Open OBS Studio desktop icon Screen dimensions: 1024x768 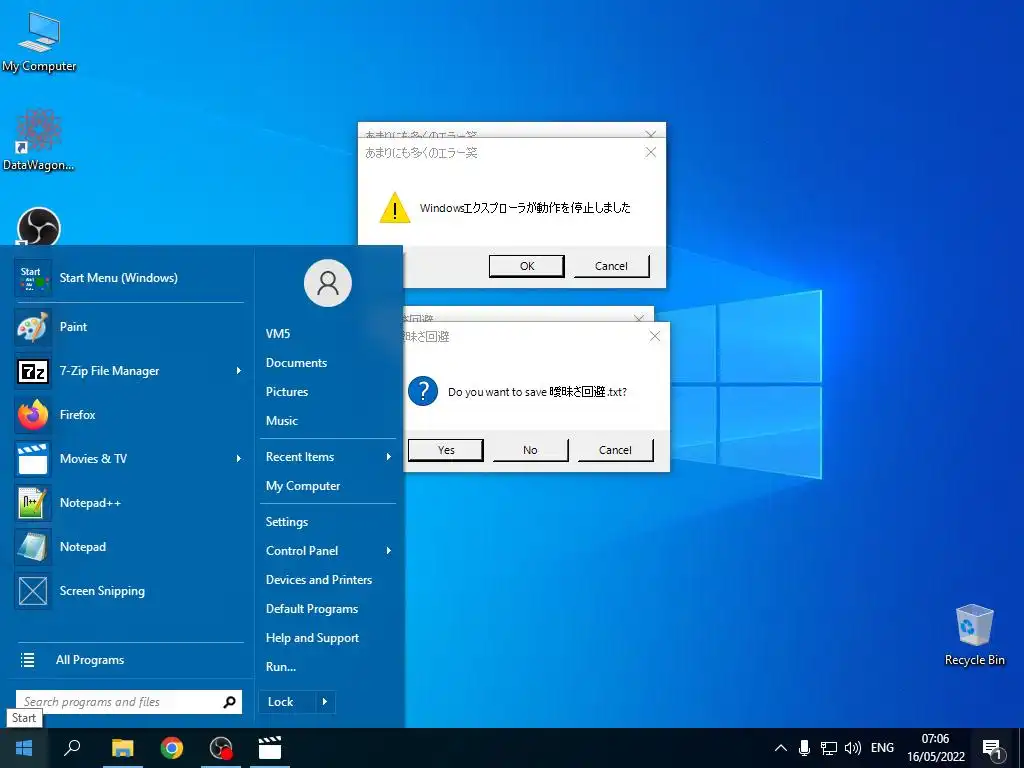click(39, 227)
